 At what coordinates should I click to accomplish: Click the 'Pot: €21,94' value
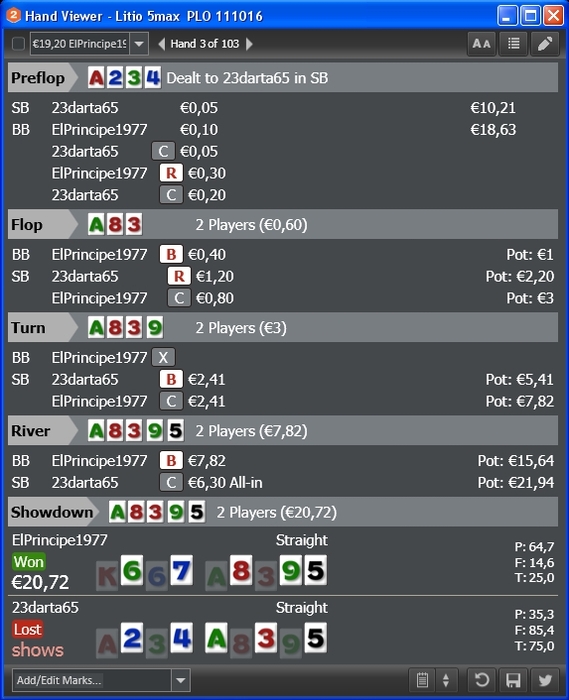(x=516, y=483)
